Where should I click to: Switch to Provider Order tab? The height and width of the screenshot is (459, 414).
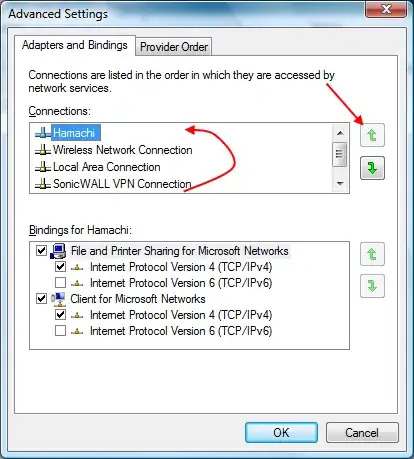(x=174, y=47)
